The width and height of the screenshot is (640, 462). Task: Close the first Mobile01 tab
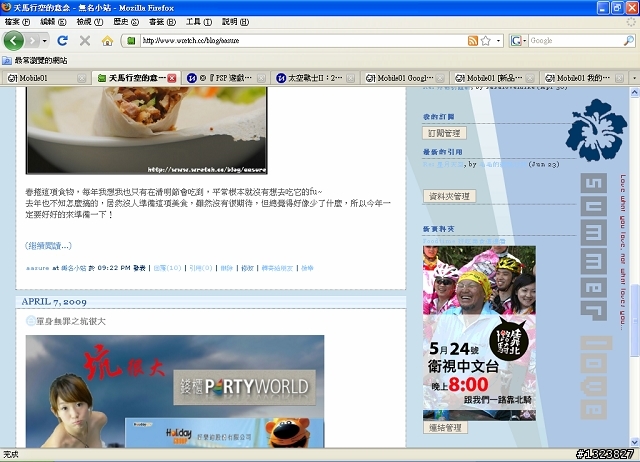pyautogui.click(x=82, y=78)
